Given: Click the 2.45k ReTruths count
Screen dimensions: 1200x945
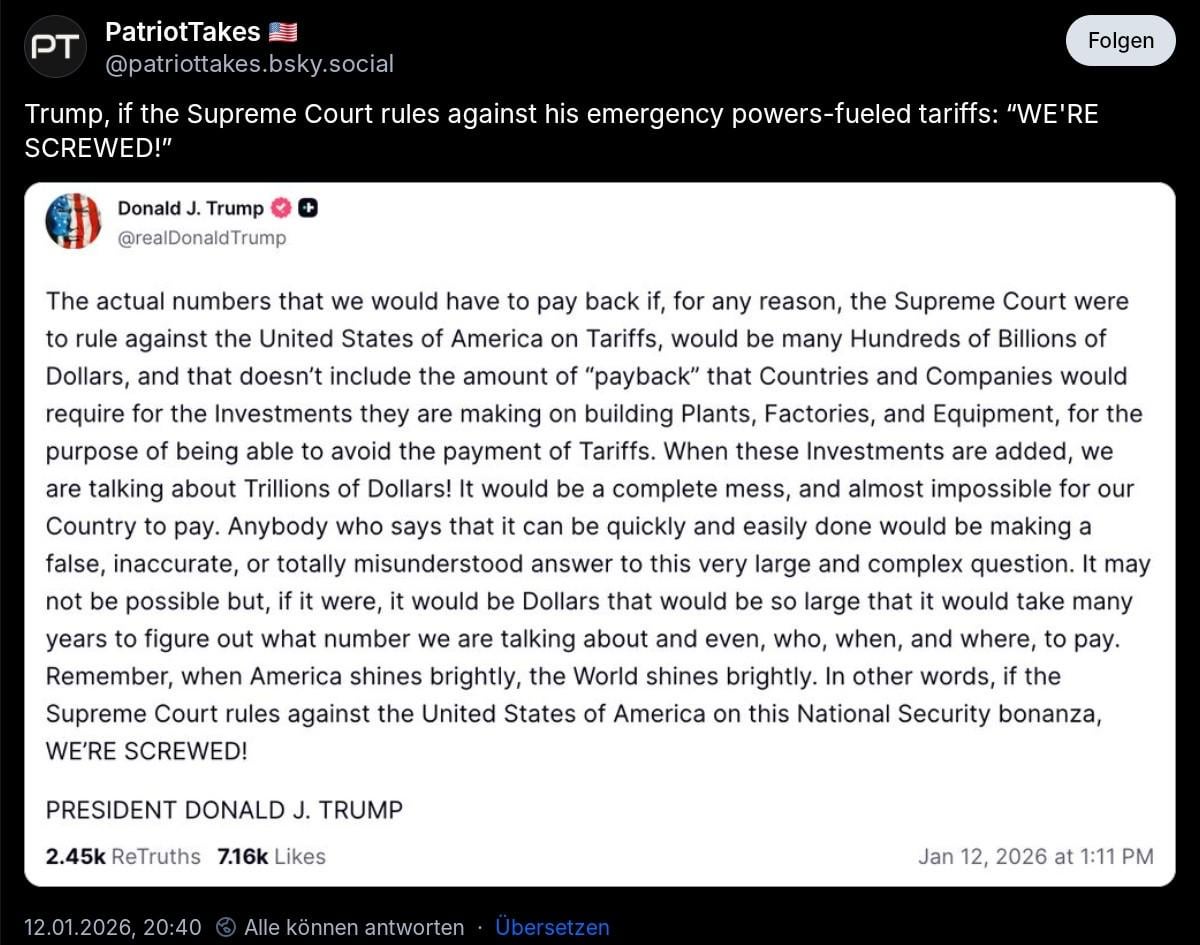Looking at the screenshot, I should point(123,857).
